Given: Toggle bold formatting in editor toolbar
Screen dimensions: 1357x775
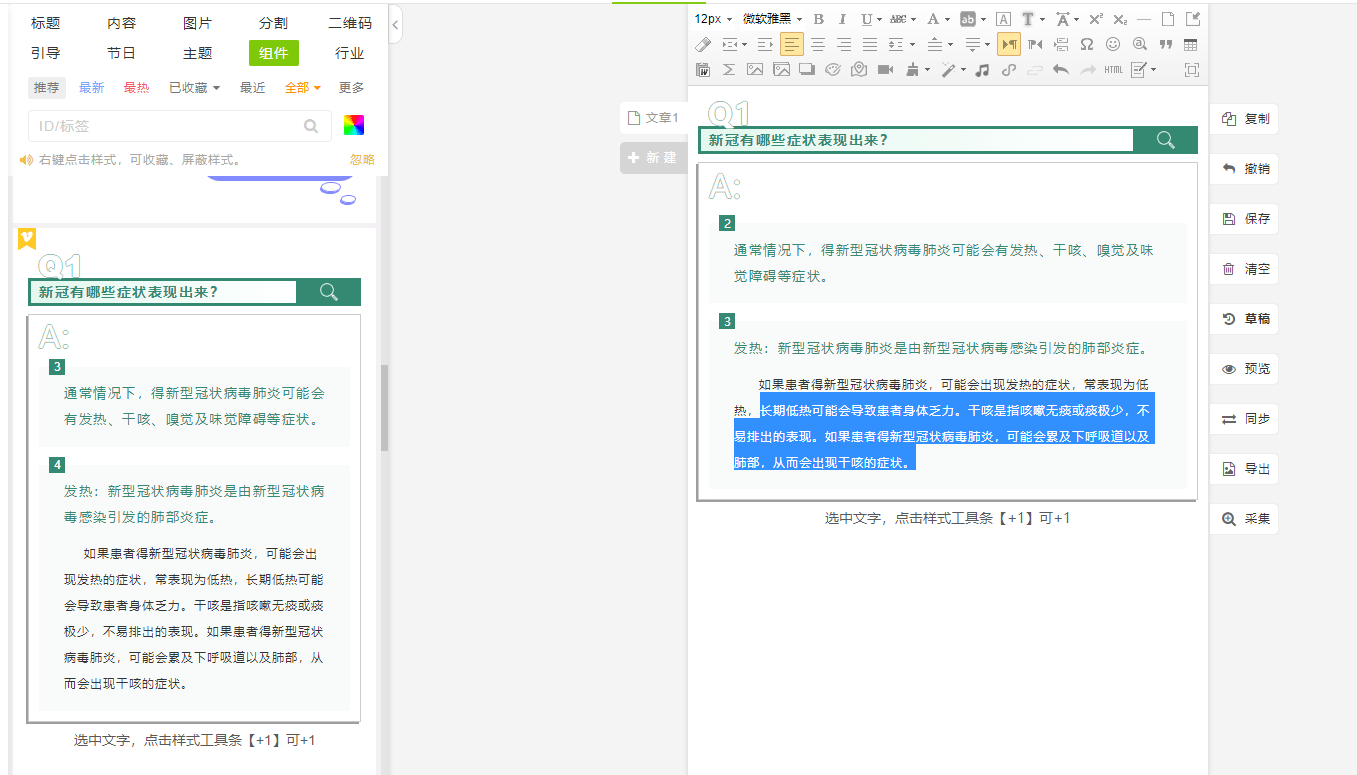Looking at the screenshot, I should coord(819,19).
